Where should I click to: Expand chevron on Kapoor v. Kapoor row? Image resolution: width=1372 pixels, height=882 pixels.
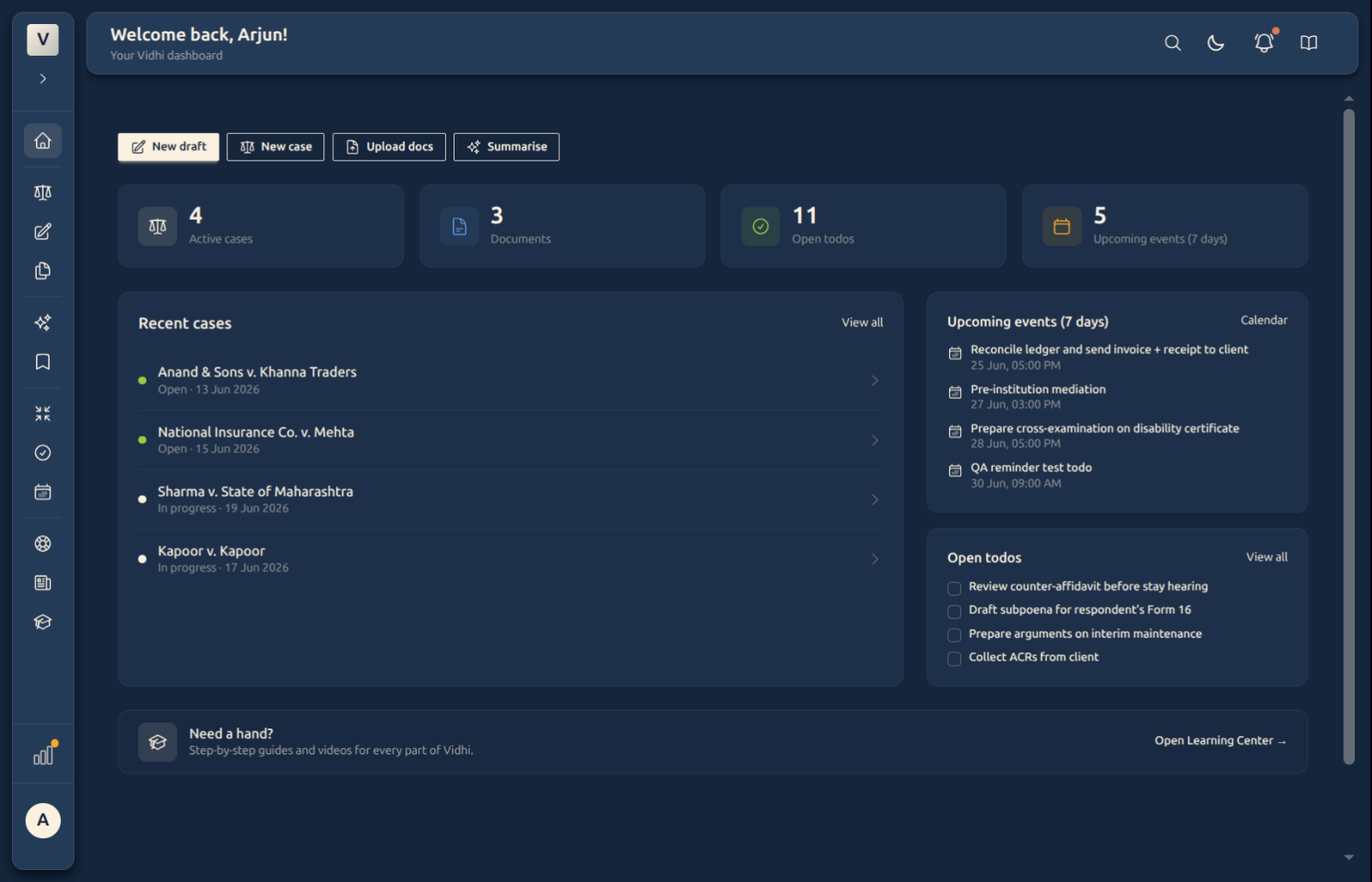point(875,559)
